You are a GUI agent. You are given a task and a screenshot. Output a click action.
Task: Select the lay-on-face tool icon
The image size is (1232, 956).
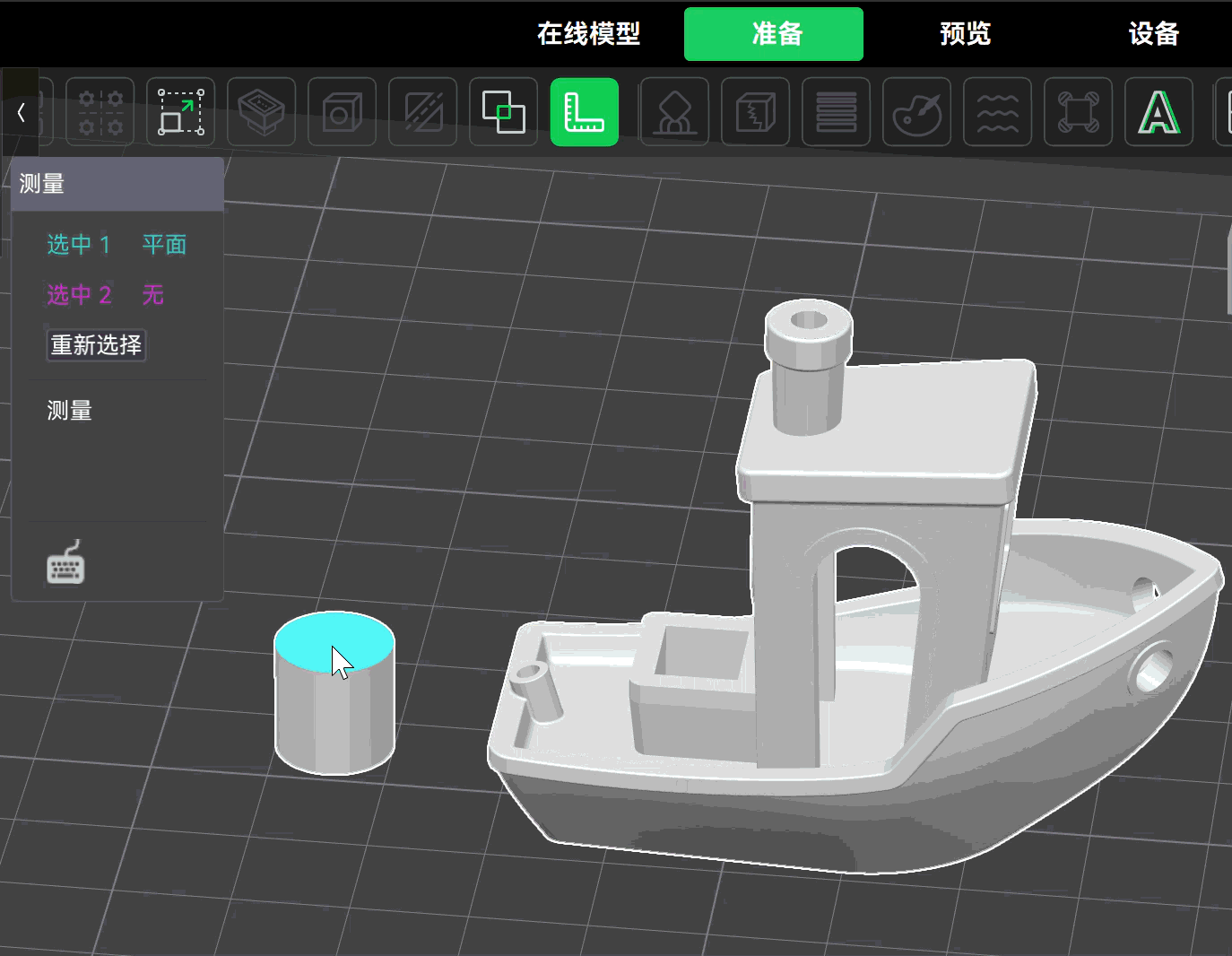tap(262, 112)
